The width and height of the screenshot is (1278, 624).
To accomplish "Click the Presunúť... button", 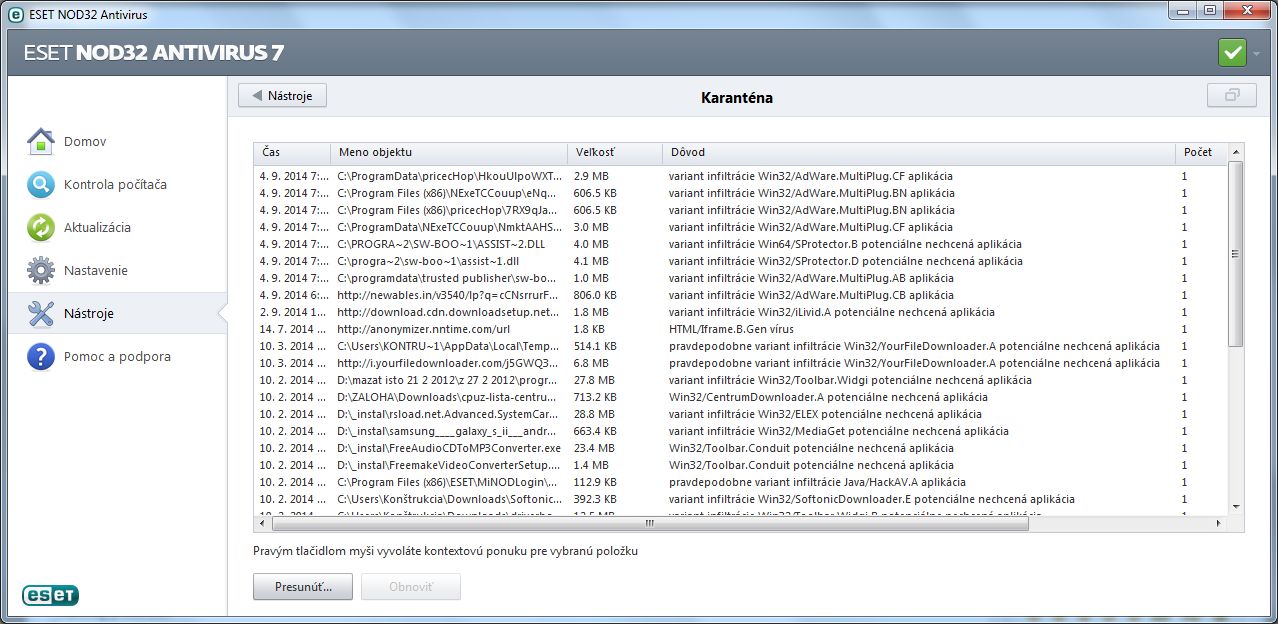I will point(303,586).
